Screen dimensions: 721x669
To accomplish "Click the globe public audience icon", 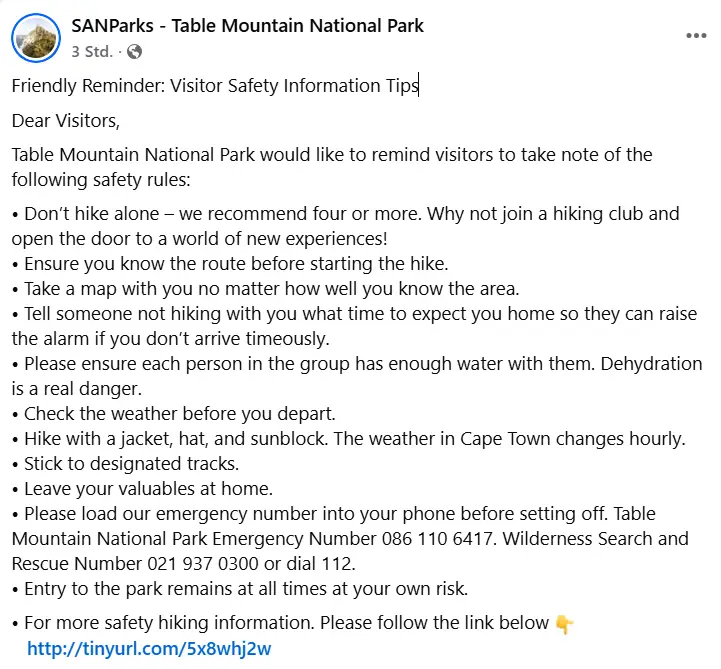I will coord(134,51).
